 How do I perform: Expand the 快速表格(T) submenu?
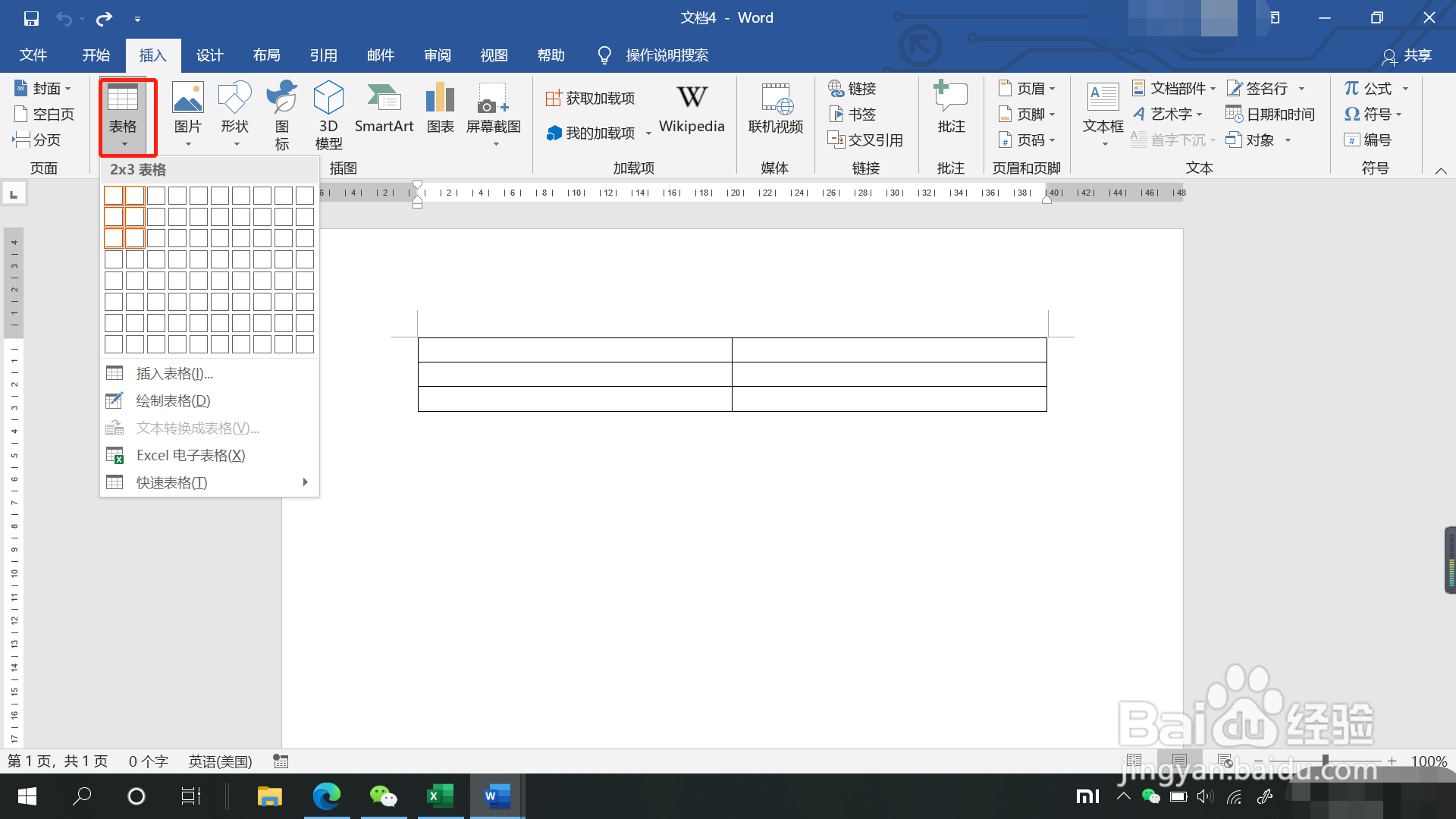pos(209,483)
